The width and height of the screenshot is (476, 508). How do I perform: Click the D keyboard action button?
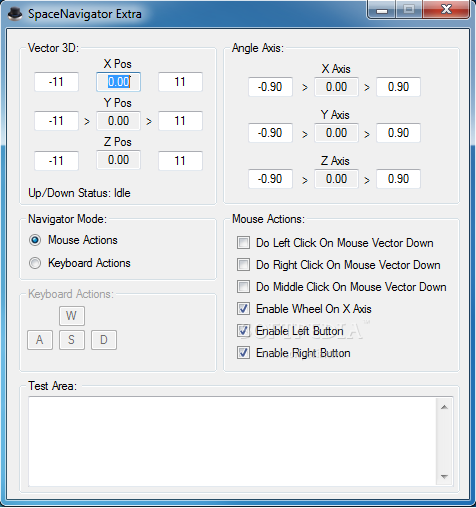pos(104,340)
